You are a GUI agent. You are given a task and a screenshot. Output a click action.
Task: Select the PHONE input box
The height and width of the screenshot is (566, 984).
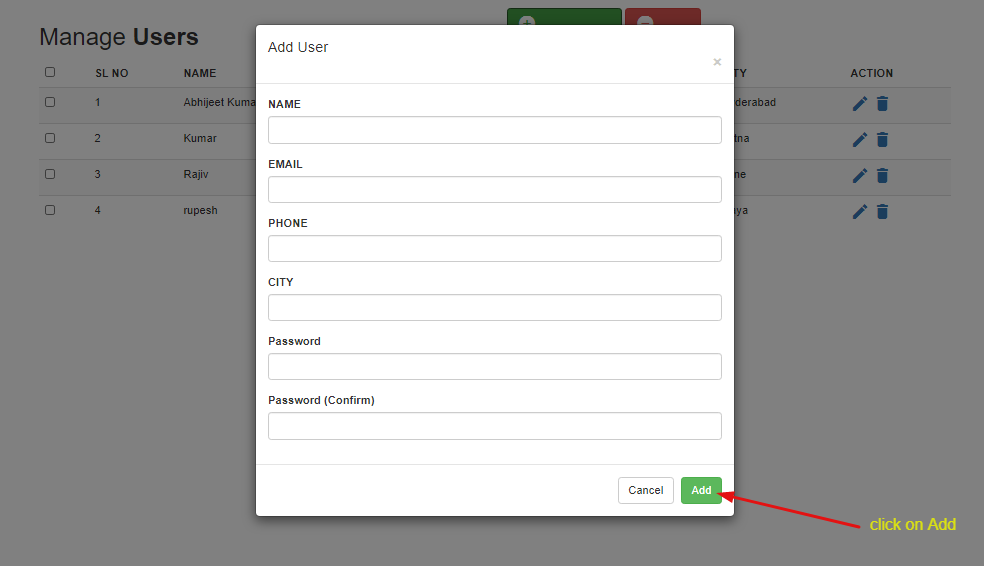point(495,248)
